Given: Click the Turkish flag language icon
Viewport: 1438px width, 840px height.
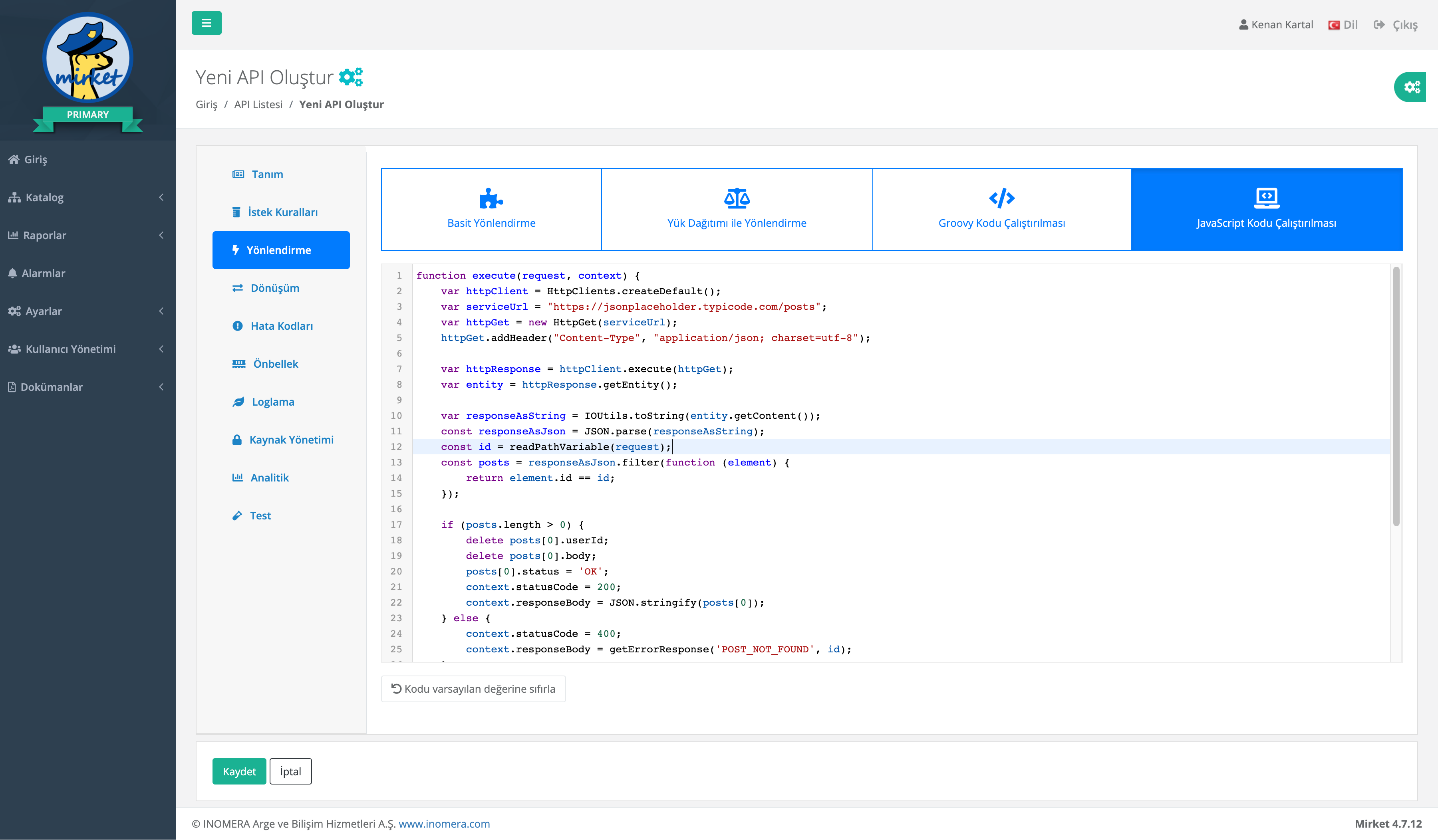Looking at the screenshot, I should tap(1334, 25).
